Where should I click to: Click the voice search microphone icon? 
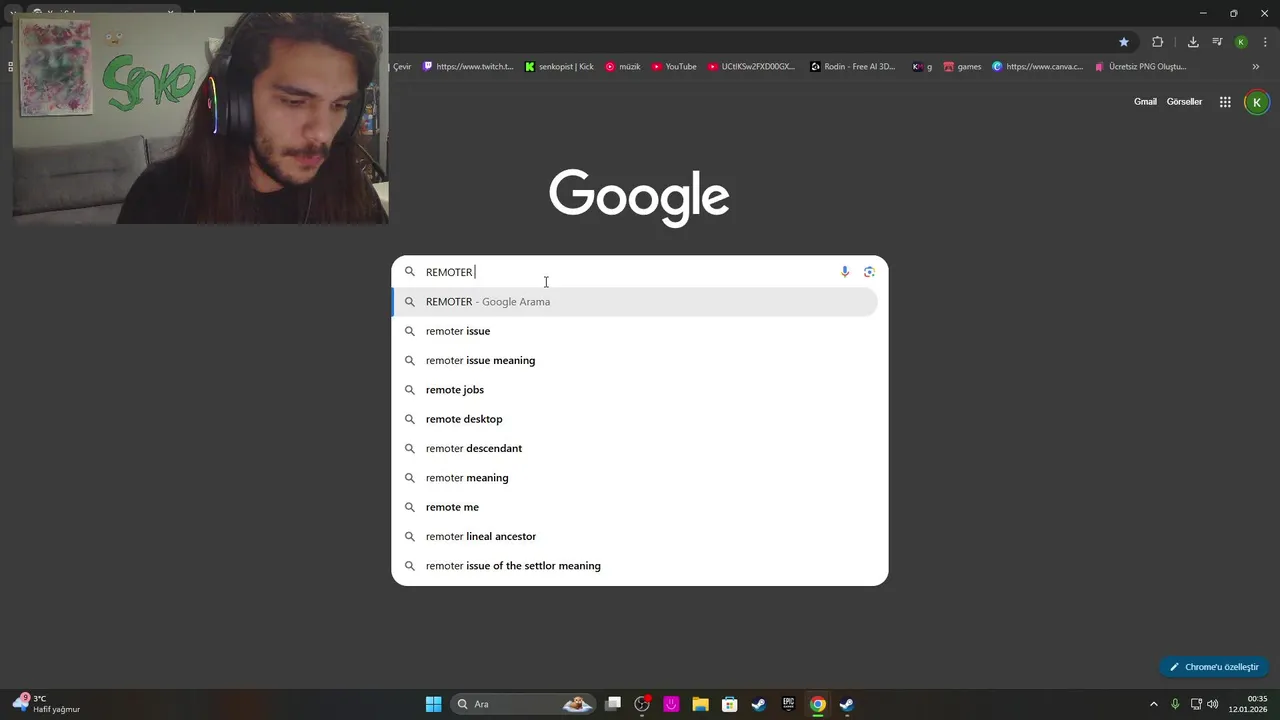[845, 272]
